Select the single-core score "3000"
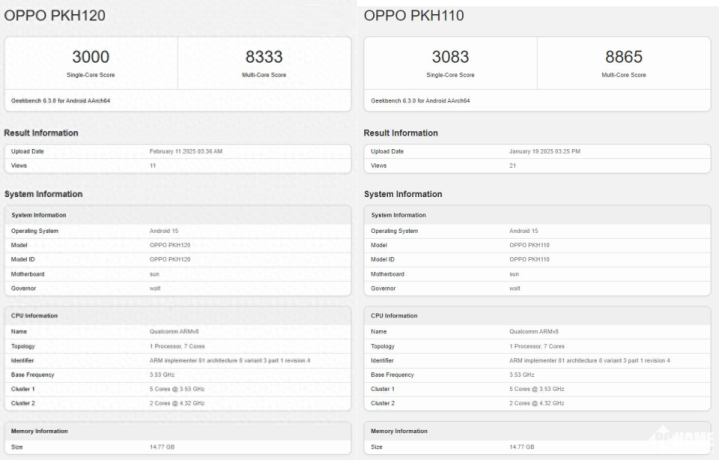 point(91,57)
